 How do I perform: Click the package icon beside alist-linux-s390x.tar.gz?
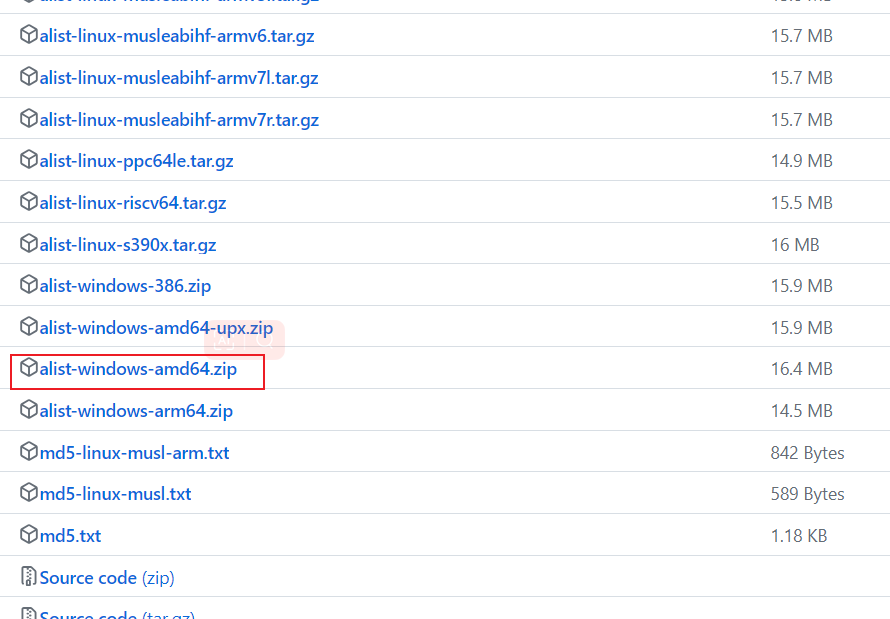pyautogui.click(x=27, y=243)
